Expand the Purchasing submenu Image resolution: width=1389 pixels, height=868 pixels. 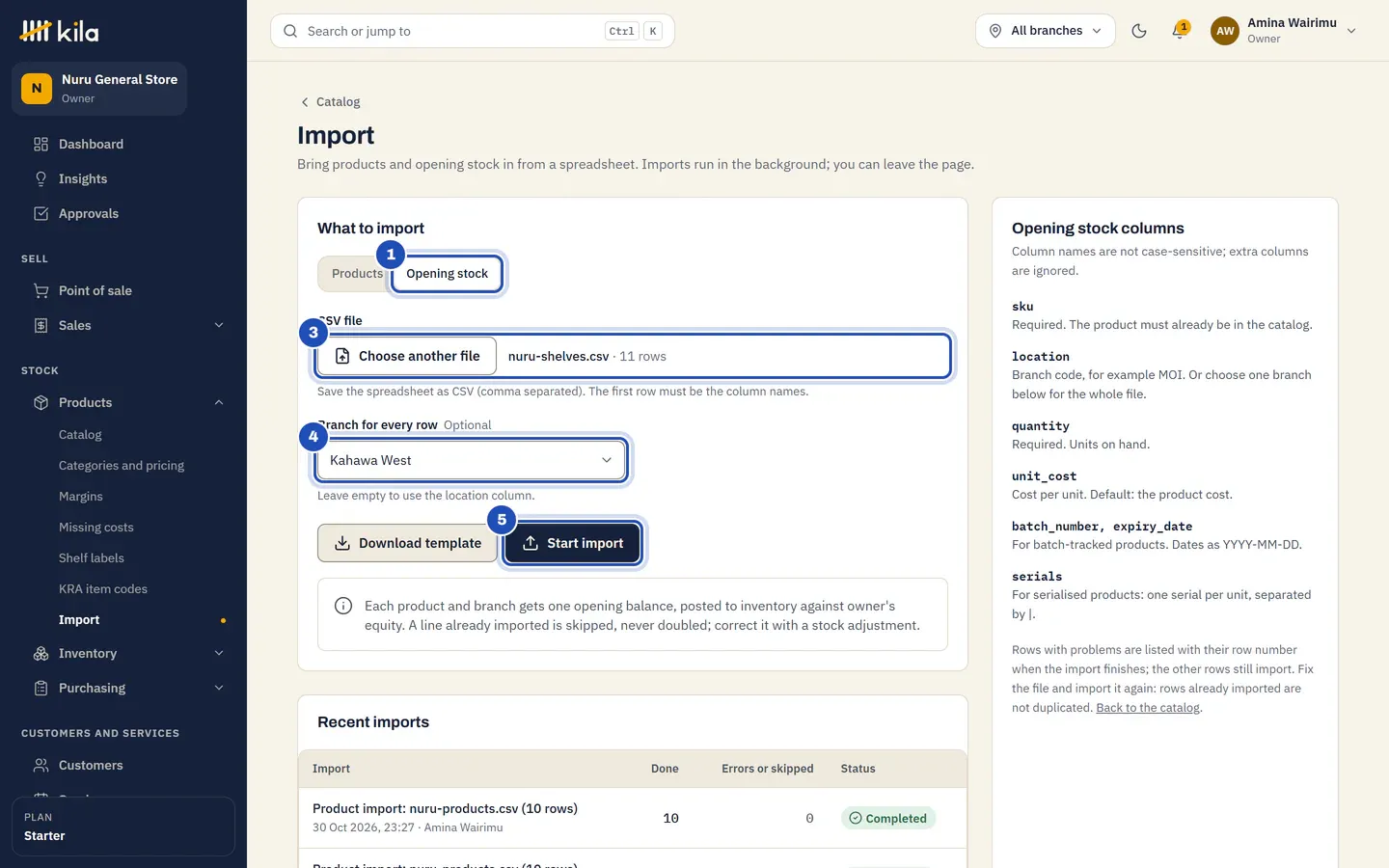point(219,689)
